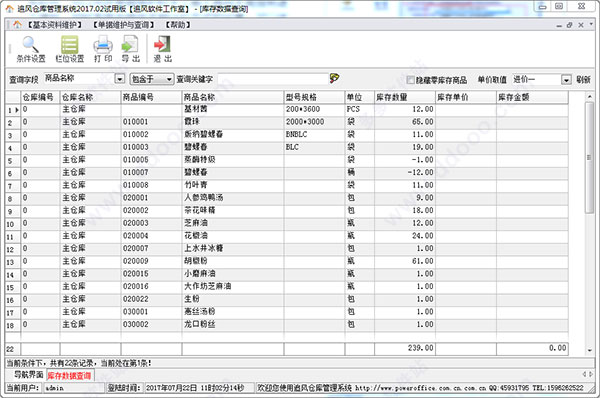The image size is (600, 398).
Task: Click quantity cell 61.00
Action: (422, 261)
